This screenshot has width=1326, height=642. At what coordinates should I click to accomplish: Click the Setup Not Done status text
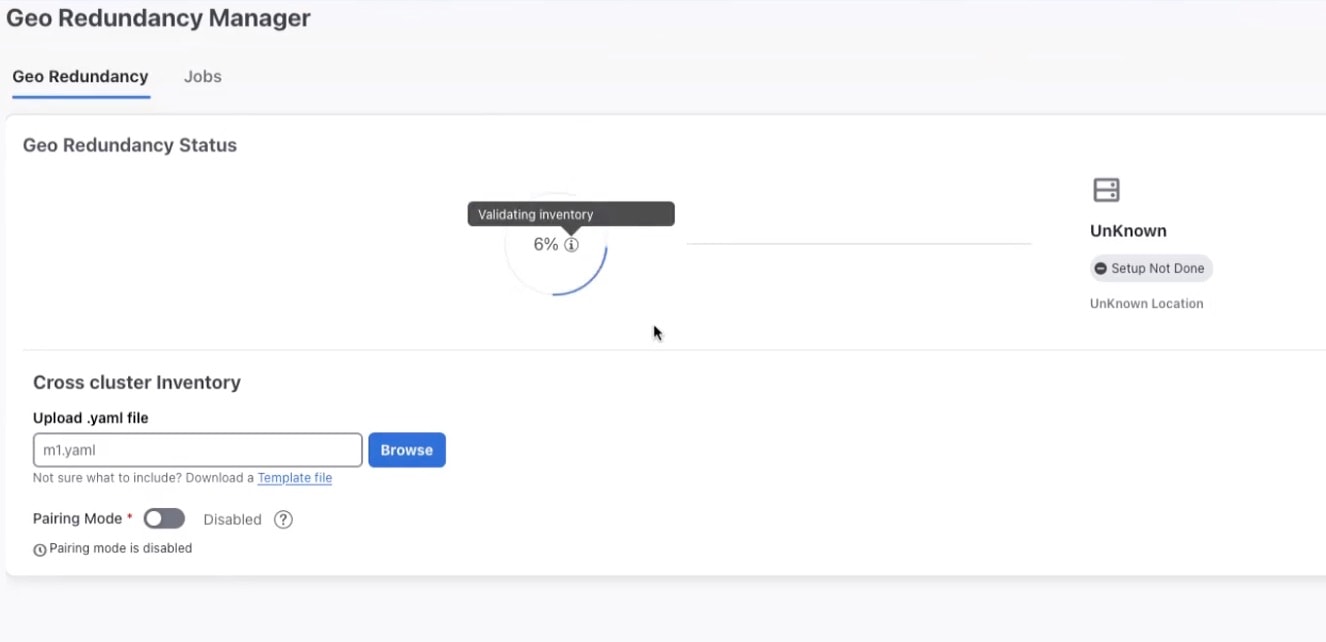pos(1156,269)
